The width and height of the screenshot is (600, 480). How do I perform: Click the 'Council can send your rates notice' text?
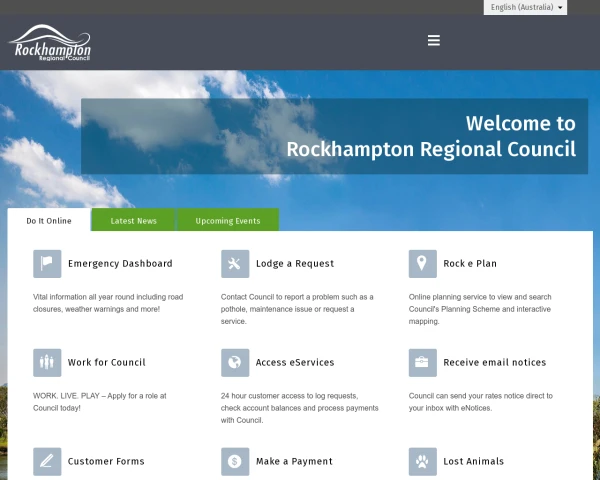click(x=481, y=402)
